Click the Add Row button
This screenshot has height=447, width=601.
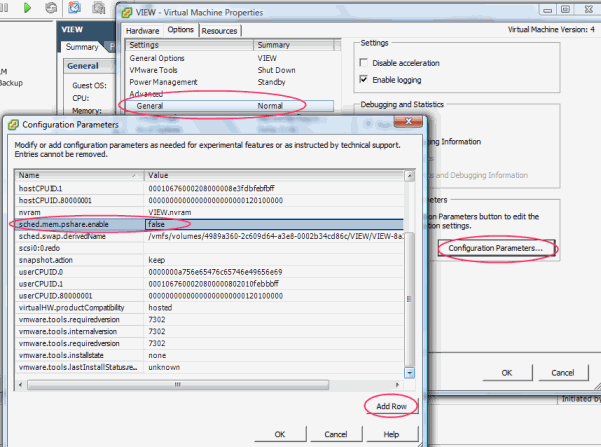385,408
